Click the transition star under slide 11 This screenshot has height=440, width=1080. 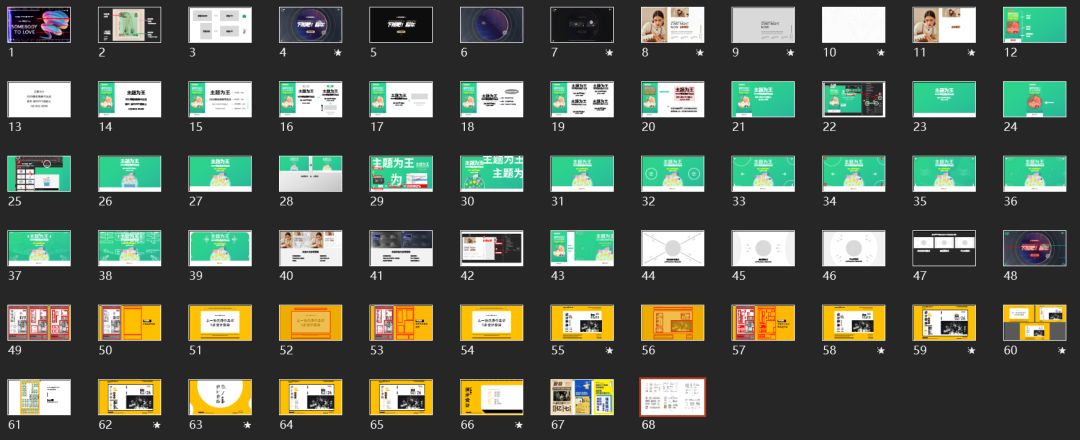pyautogui.click(x=971, y=53)
